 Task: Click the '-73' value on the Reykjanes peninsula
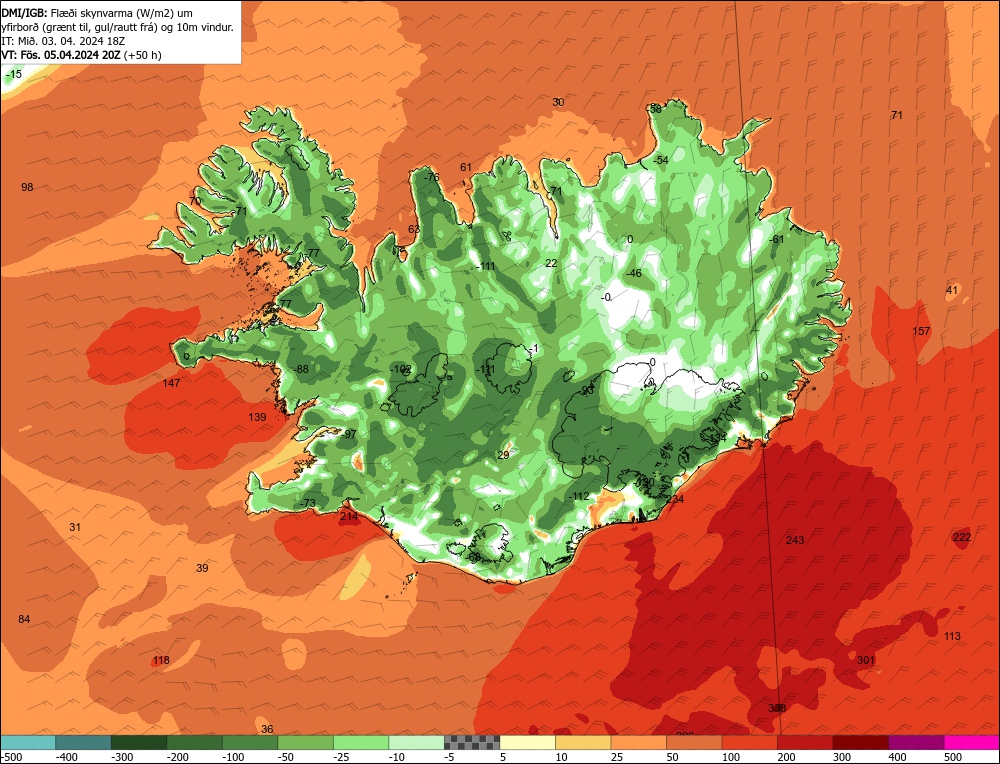point(307,503)
